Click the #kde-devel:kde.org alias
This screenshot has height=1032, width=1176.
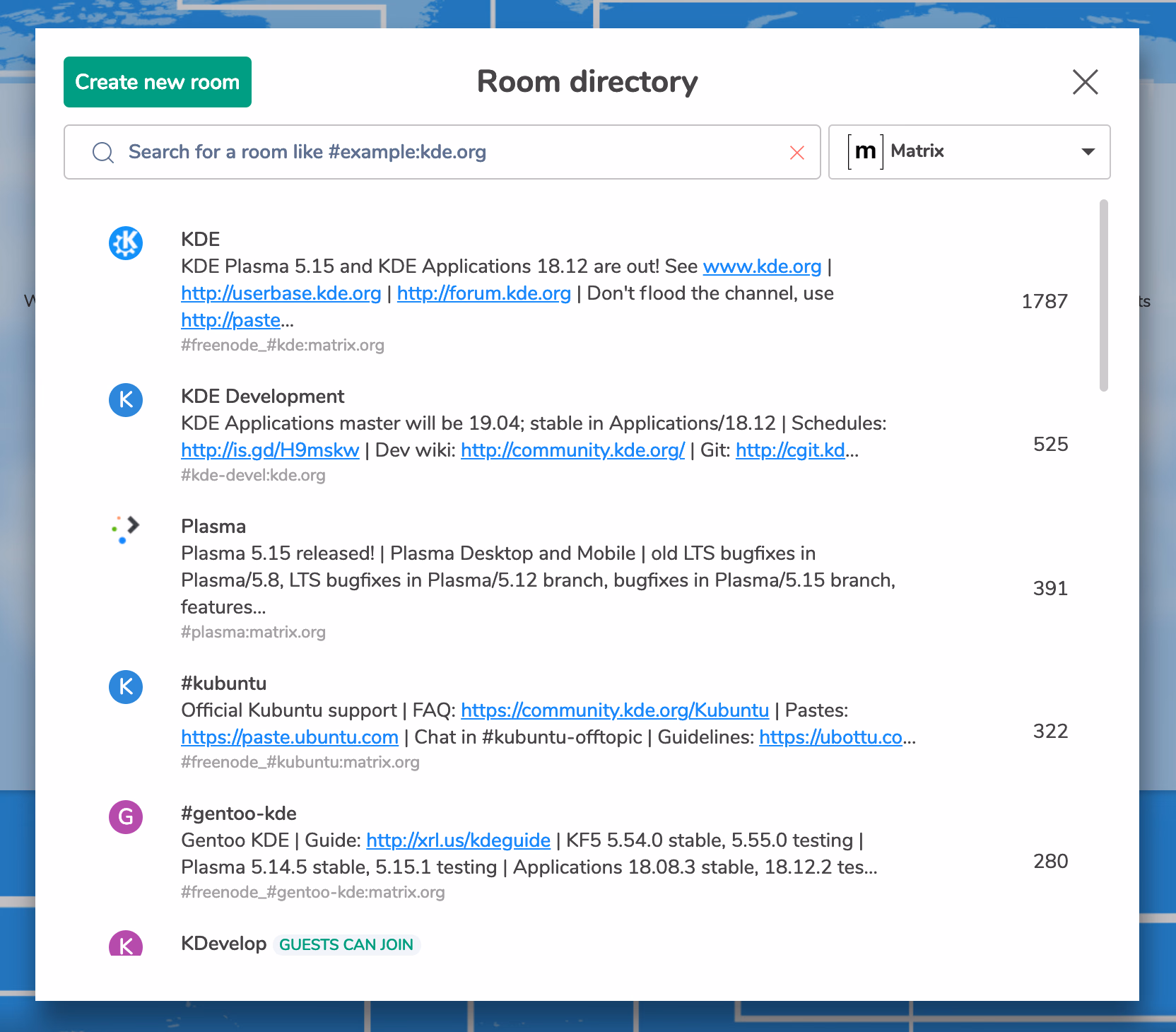coord(253,476)
